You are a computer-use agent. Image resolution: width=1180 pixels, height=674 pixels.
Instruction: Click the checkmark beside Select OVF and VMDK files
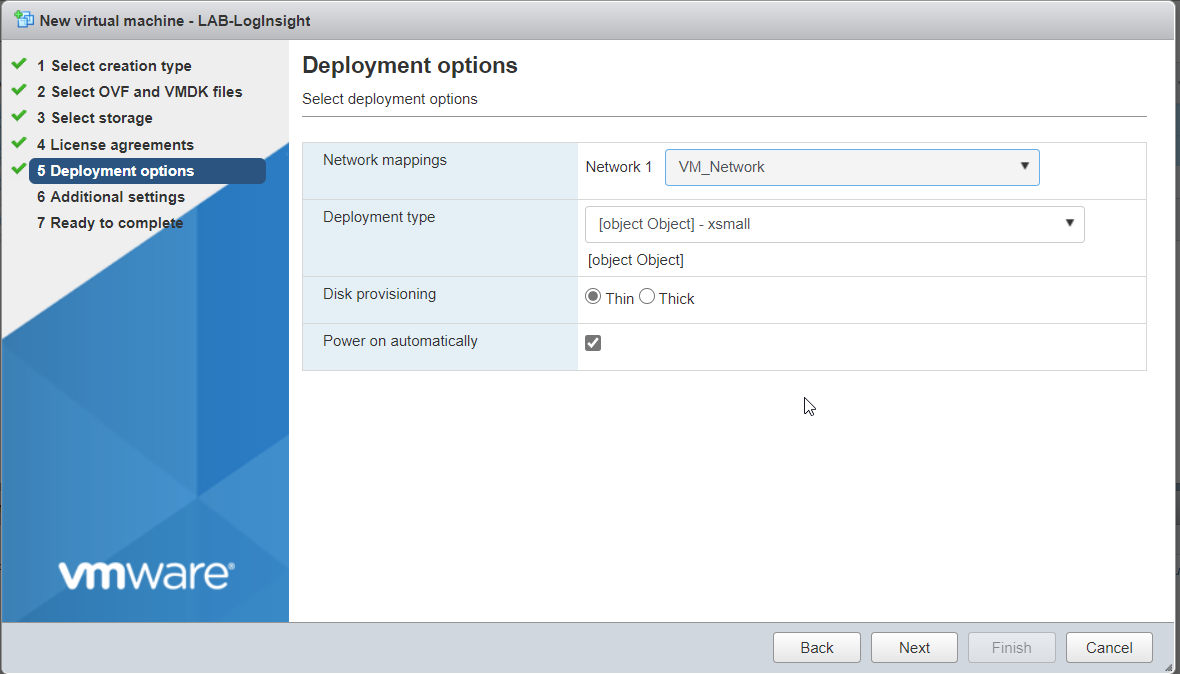click(20, 91)
